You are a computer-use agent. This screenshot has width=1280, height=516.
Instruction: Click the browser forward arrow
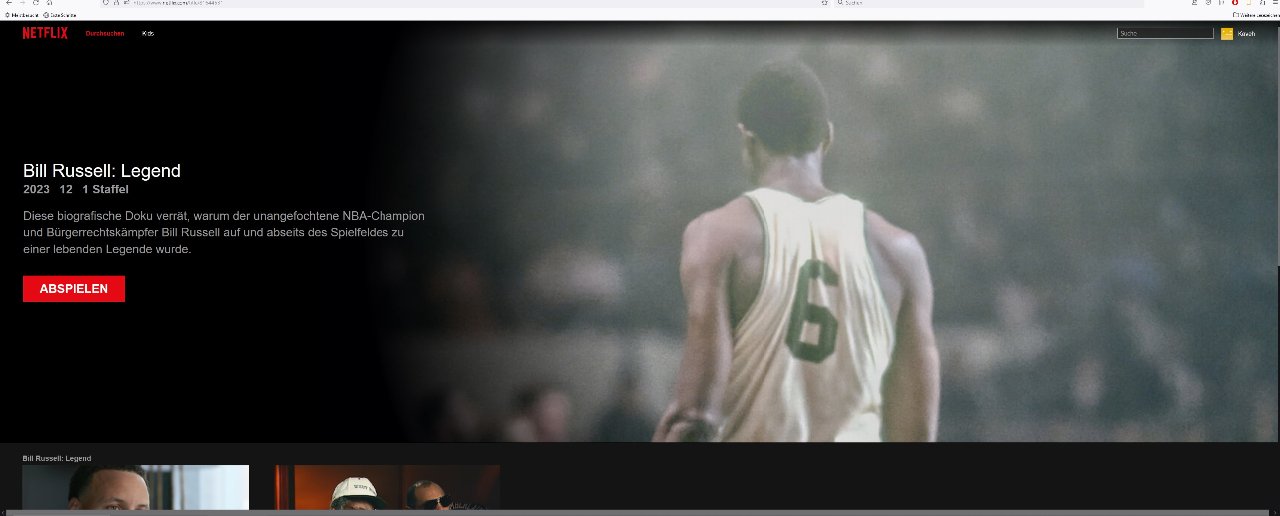click(x=22, y=3)
